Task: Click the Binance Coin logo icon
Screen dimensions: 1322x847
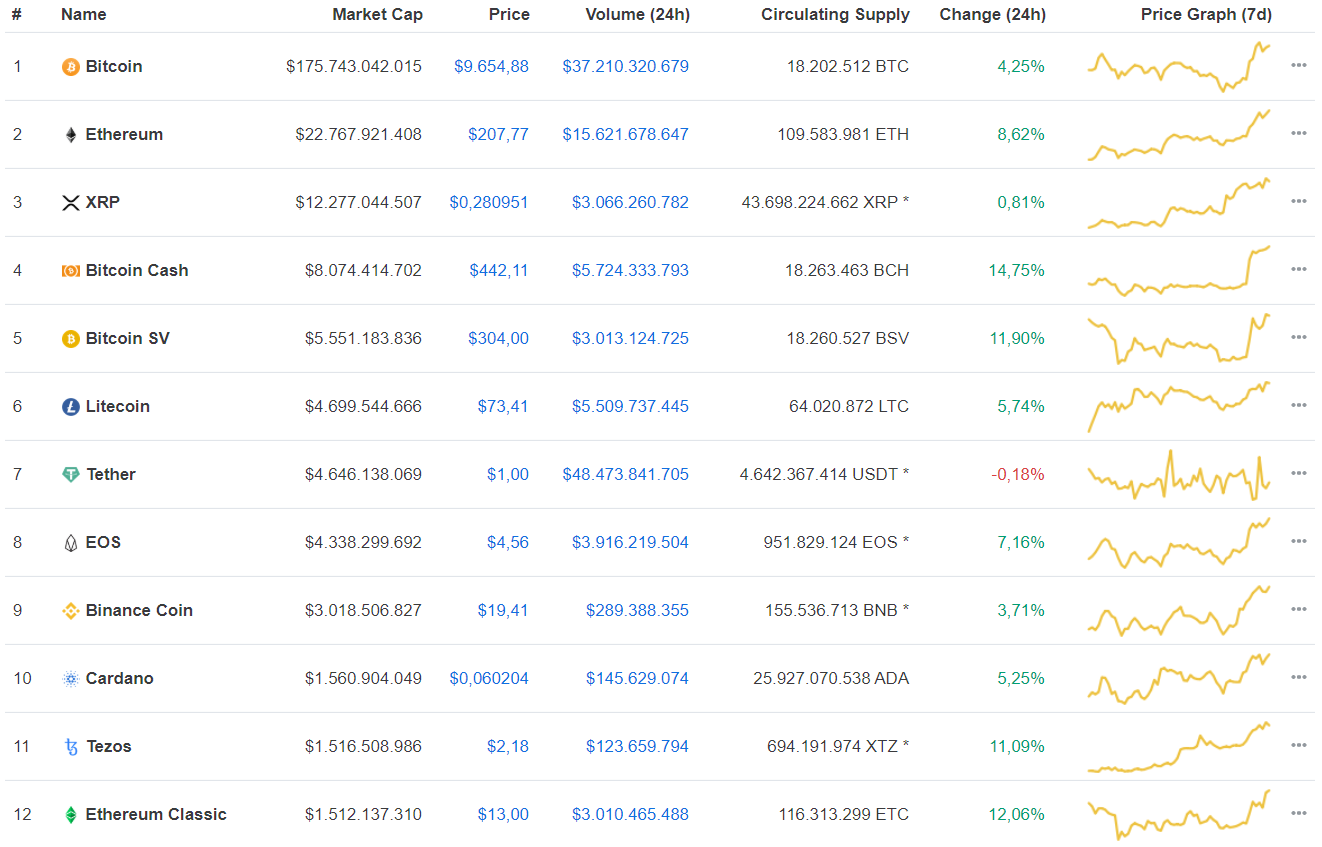Action: click(71, 611)
